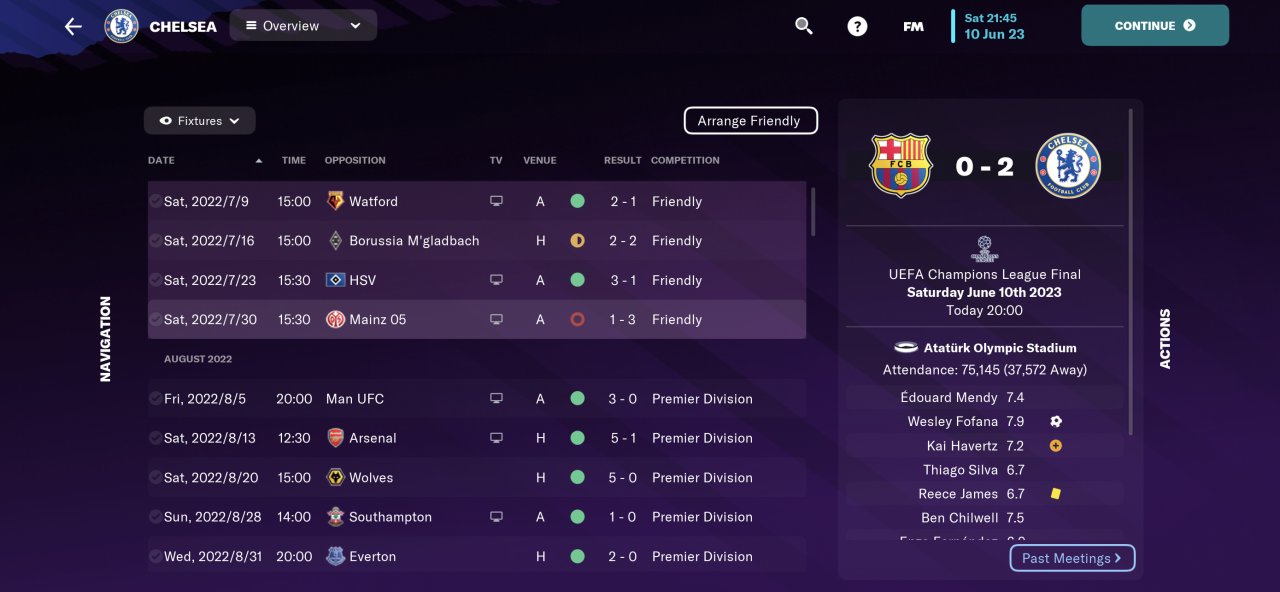Toggle the check circle beside Watford fixture
The height and width of the screenshot is (592, 1280).
155,201
